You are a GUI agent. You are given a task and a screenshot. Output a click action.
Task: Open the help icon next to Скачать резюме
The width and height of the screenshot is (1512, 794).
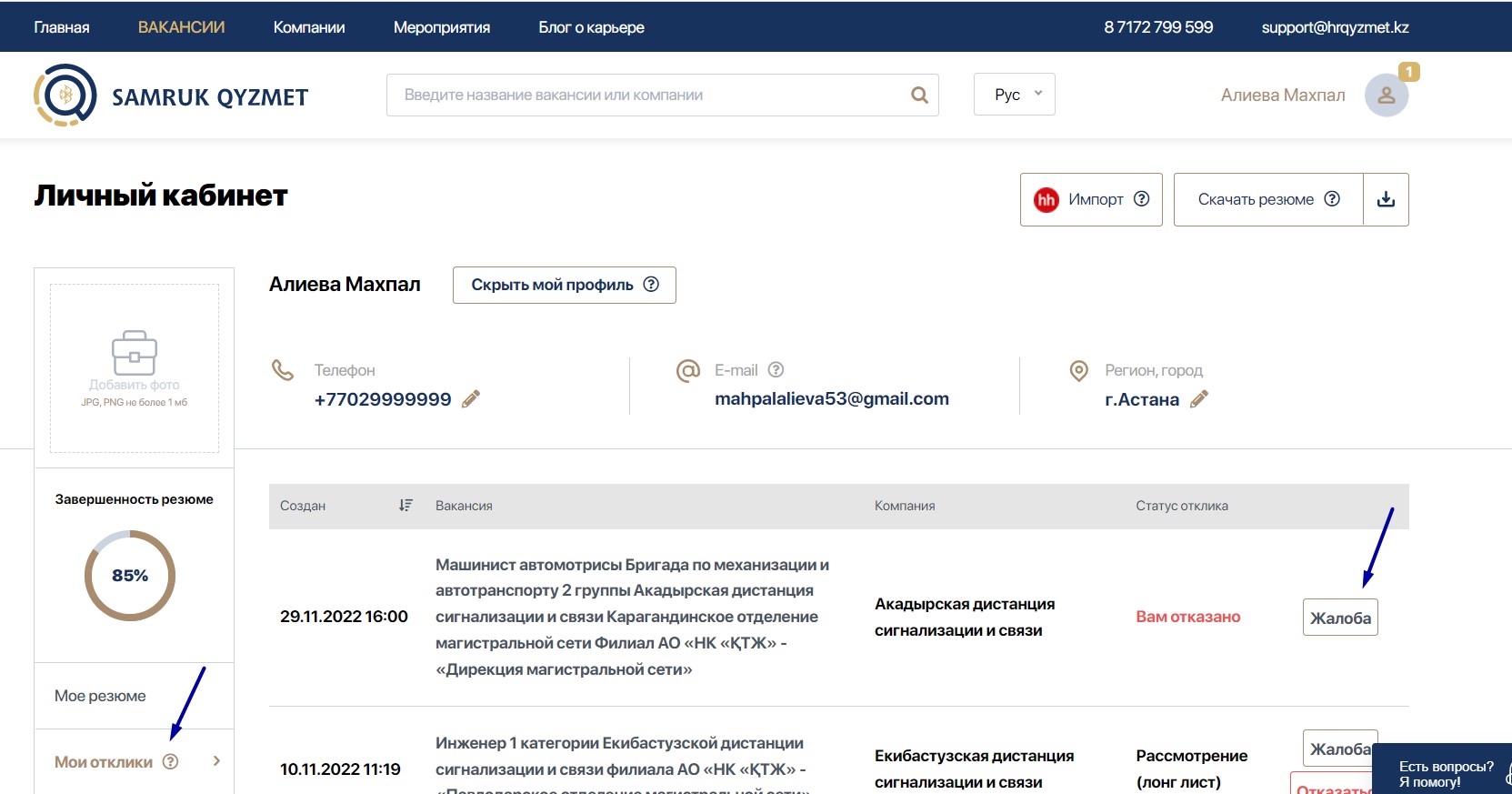(1332, 198)
